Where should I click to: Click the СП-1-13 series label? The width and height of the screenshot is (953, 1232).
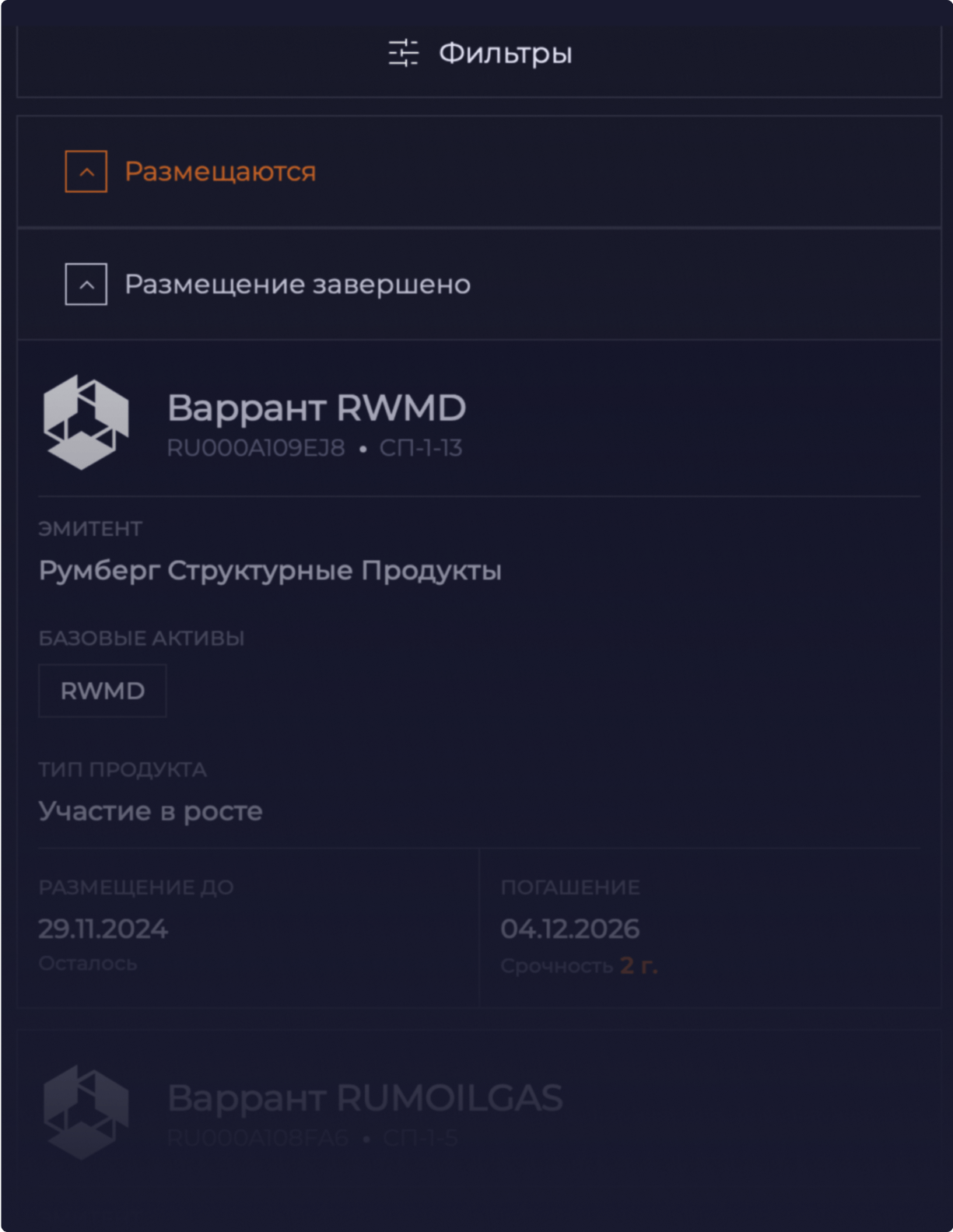tap(421, 448)
